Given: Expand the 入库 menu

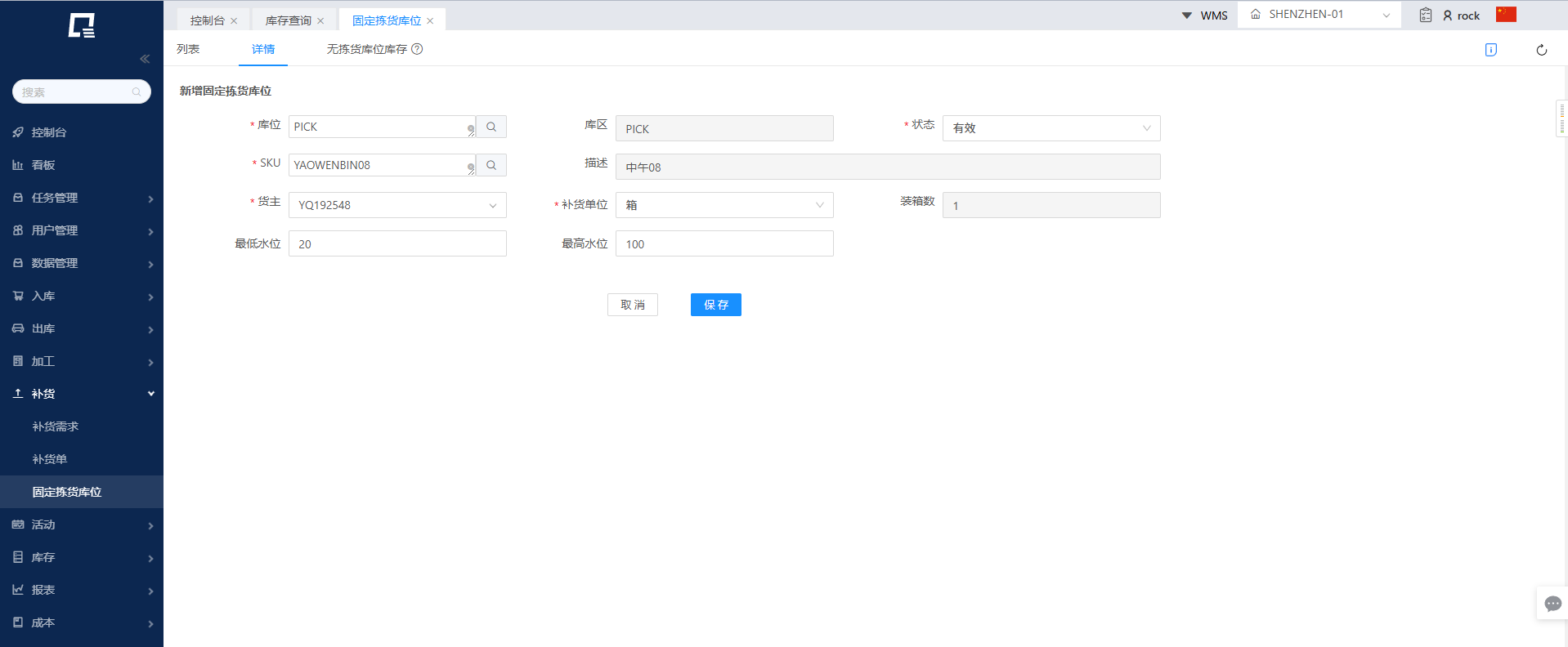Looking at the screenshot, I should (82, 296).
